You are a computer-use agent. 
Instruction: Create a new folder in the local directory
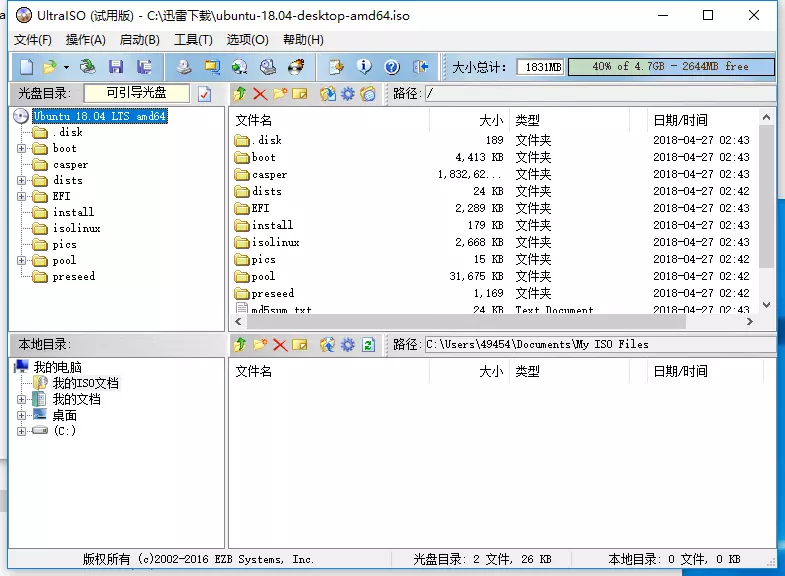[x=260, y=344]
